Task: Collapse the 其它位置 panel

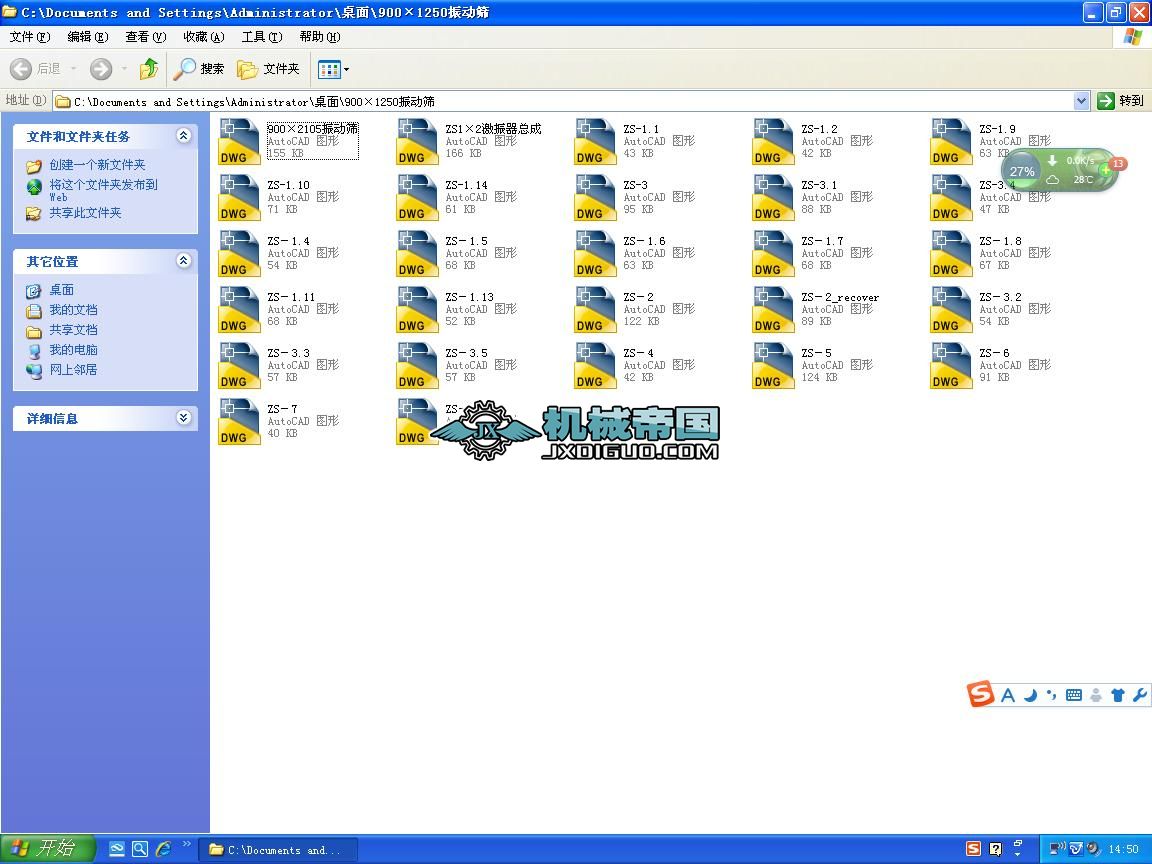Action: 184,261
